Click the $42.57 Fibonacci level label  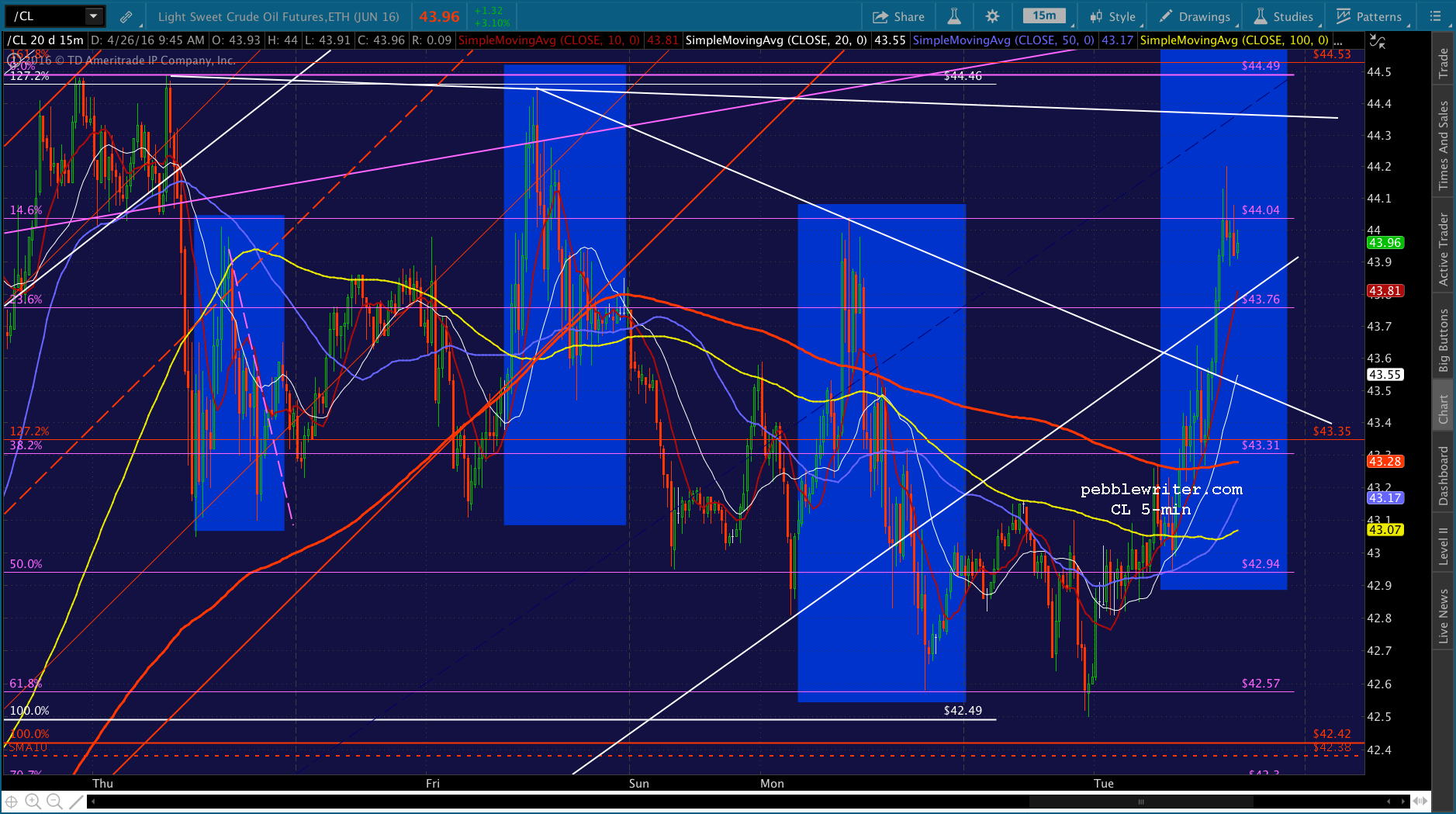(x=1261, y=684)
